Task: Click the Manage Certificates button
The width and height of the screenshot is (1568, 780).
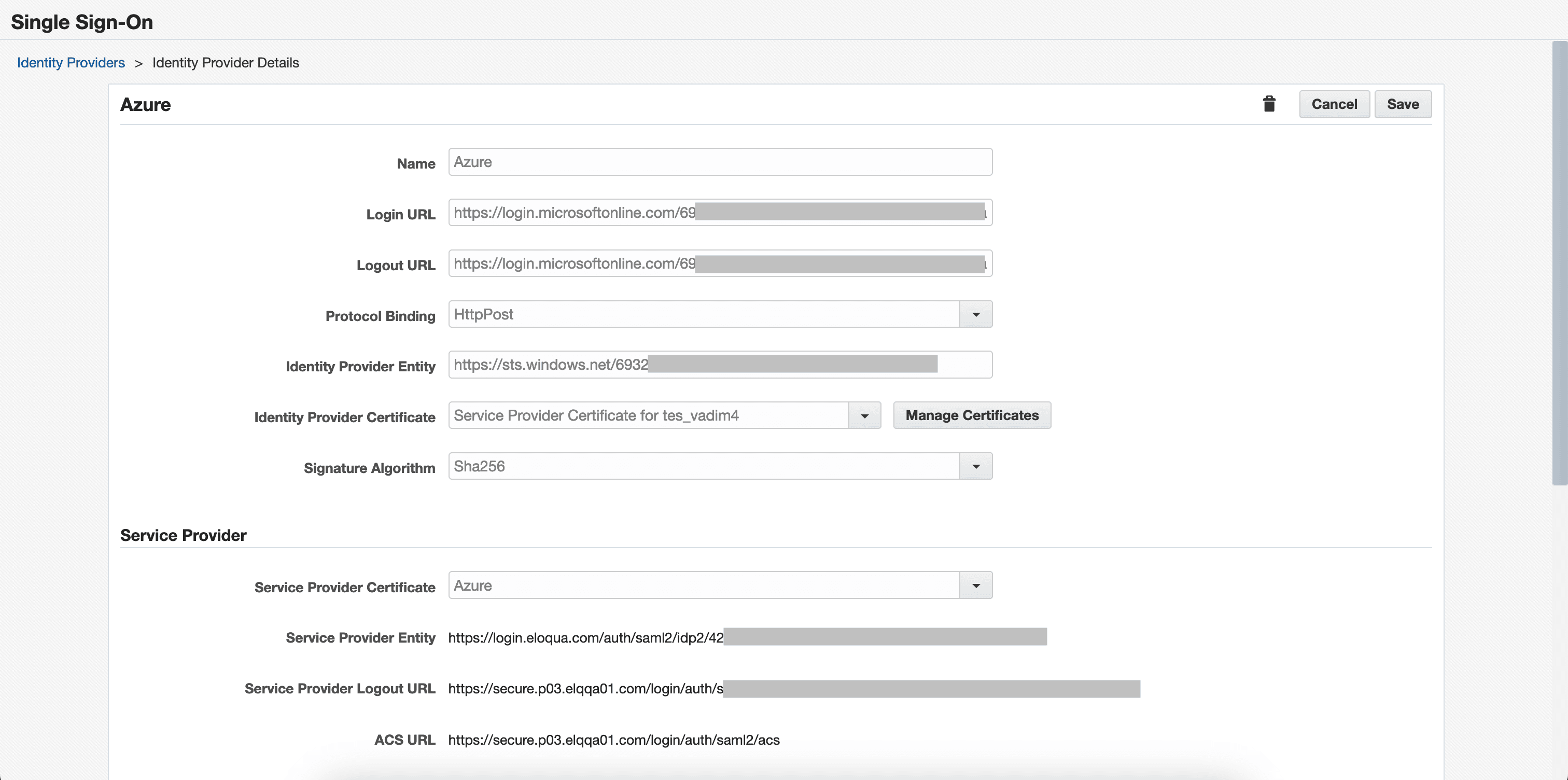Action: tap(972, 415)
